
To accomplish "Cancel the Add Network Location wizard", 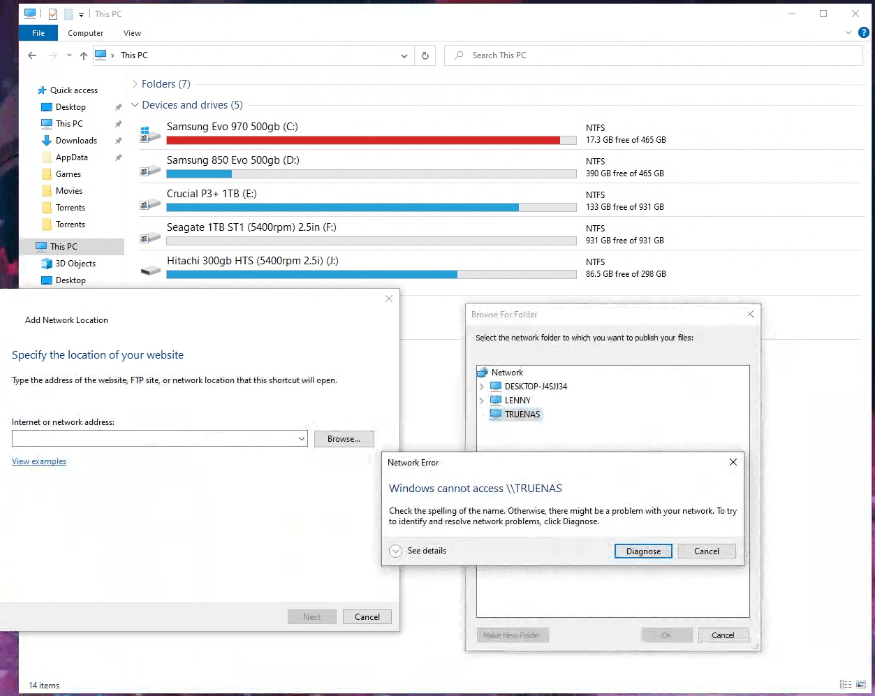I will (x=367, y=617).
